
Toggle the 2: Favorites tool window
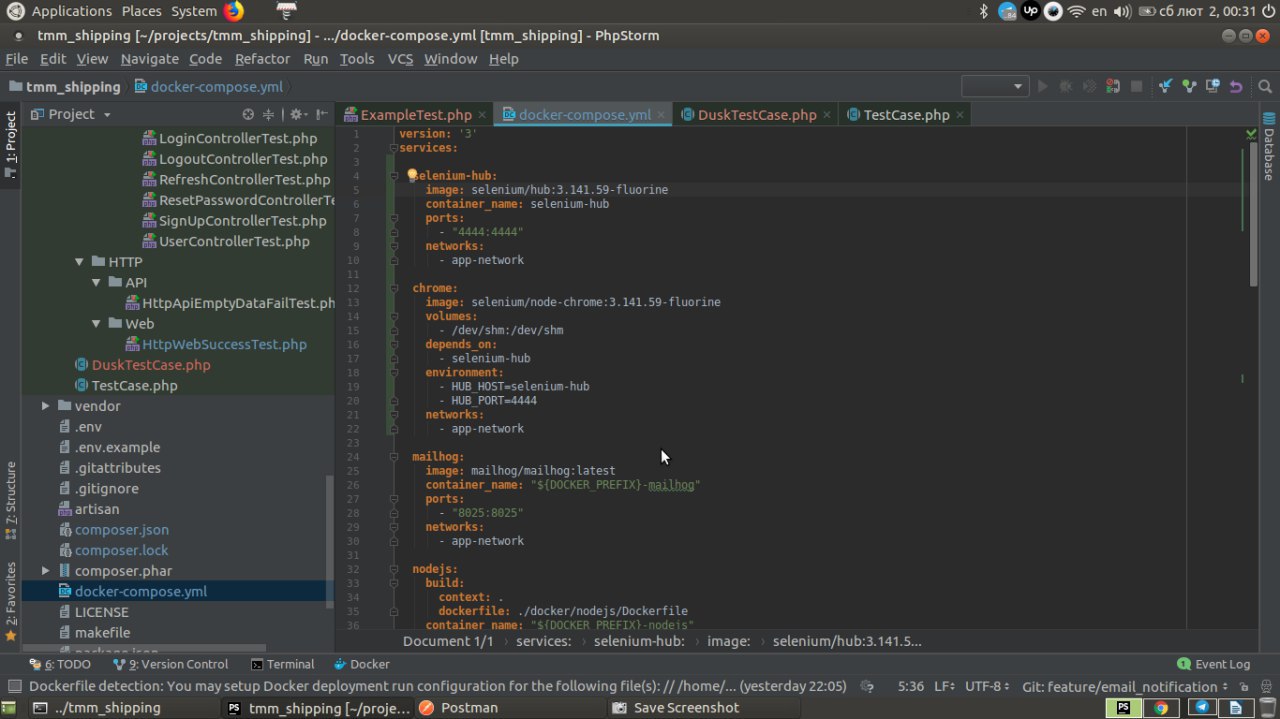tap(11, 600)
